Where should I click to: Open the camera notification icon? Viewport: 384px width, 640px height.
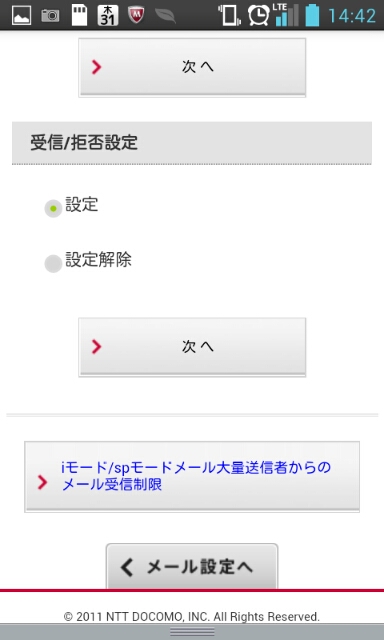point(50,16)
